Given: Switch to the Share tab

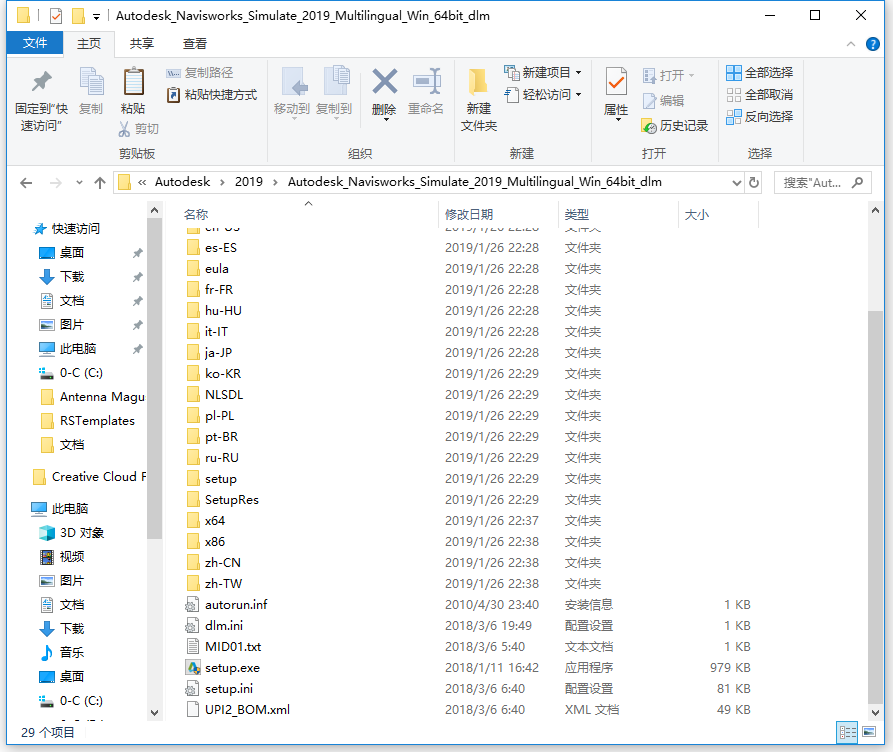Looking at the screenshot, I should [x=142, y=44].
